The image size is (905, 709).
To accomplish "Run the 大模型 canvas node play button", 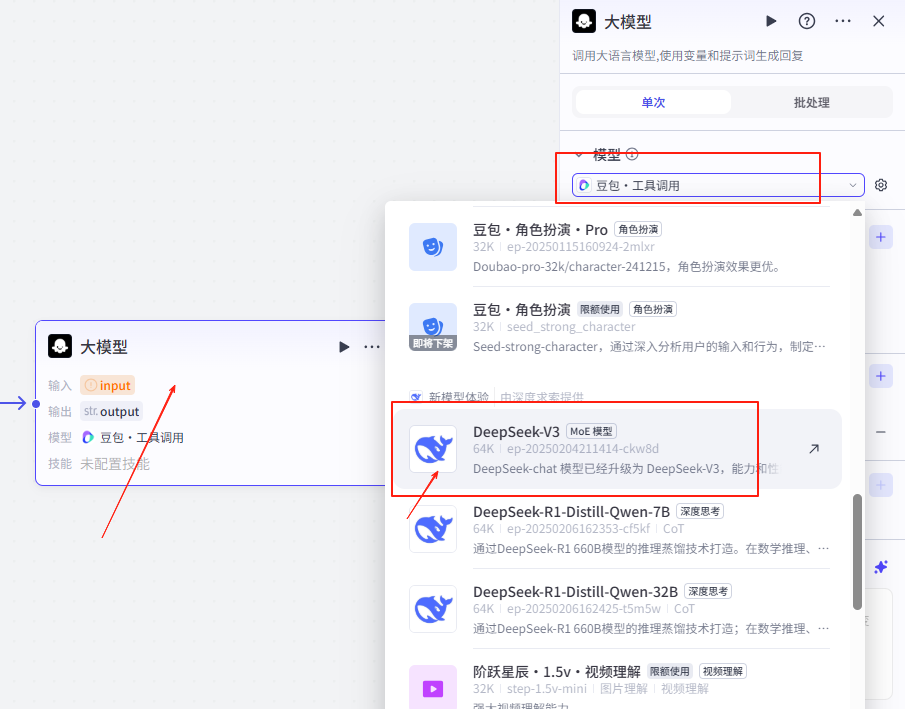I will click(x=344, y=347).
